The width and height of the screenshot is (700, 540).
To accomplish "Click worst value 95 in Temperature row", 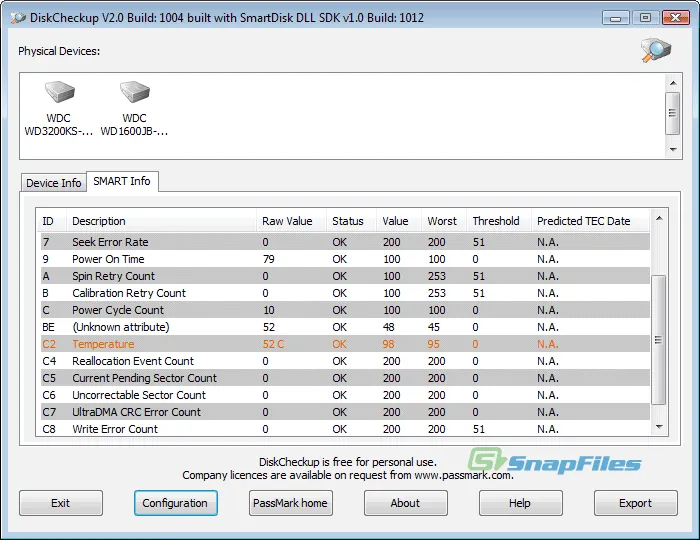I will click(x=433, y=344).
